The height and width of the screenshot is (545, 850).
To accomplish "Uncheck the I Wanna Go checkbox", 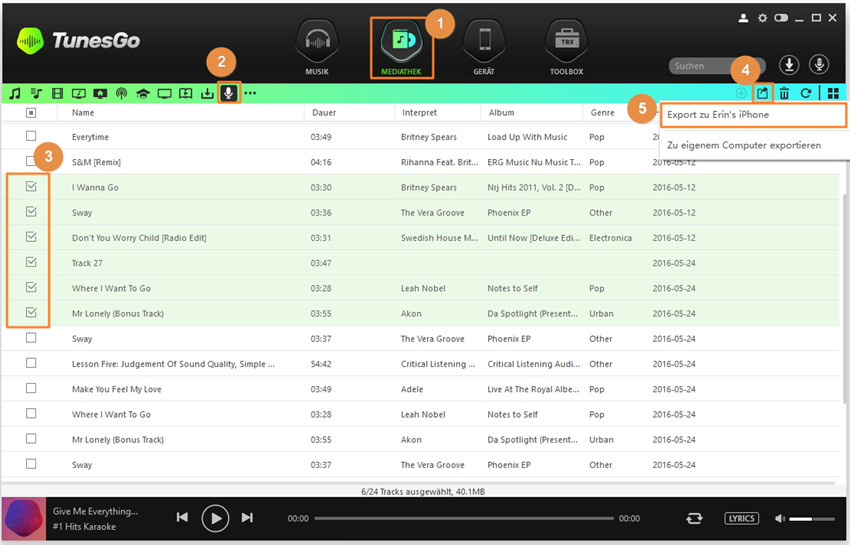I will tap(31, 187).
